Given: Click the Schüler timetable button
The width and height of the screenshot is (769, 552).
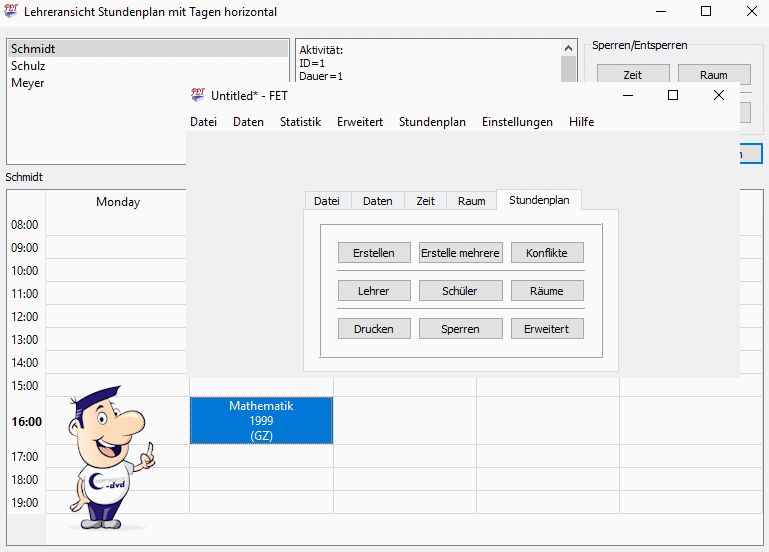Looking at the screenshot, I should pyautogui.click(x=460, y=291).
